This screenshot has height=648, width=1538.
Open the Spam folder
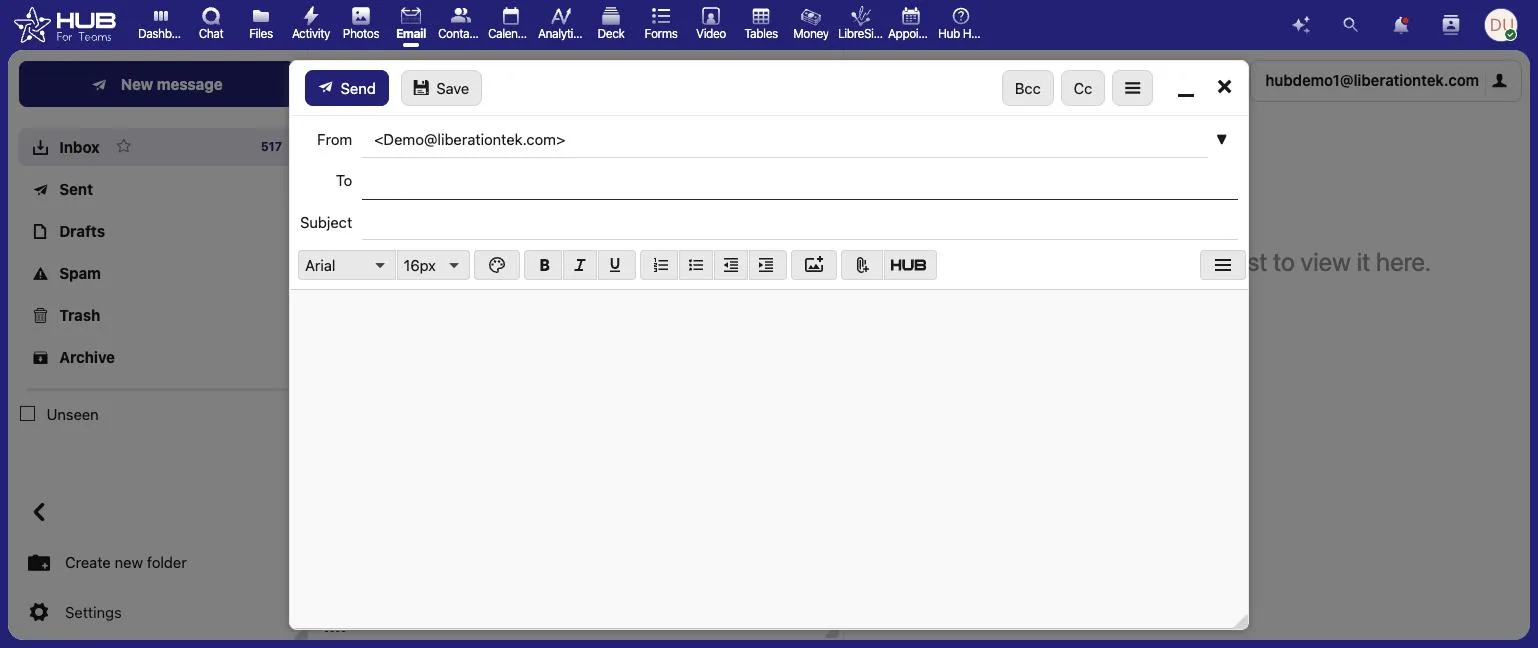80,273
